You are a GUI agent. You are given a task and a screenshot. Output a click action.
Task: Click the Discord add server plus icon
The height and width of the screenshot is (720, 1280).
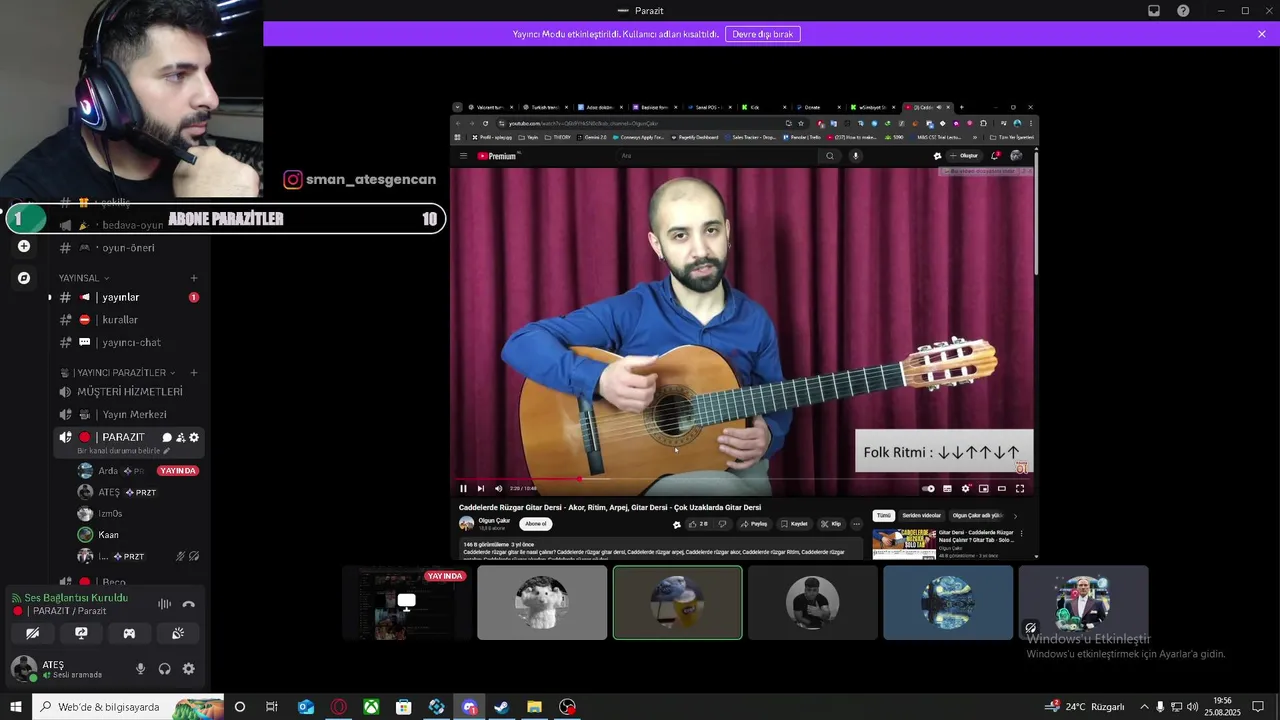tap(24, 246)
